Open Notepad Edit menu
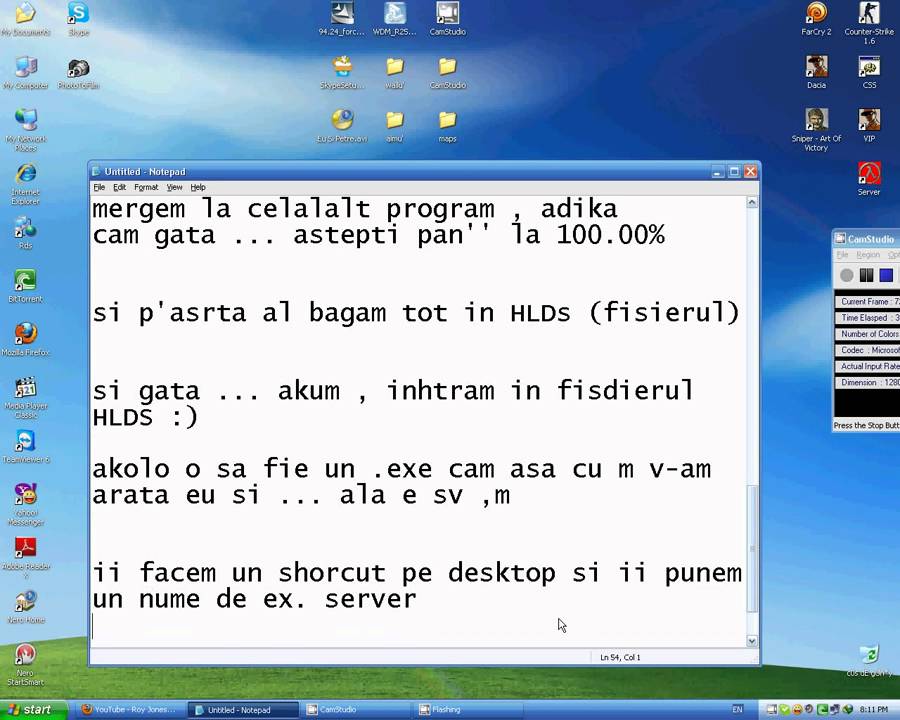This screenshot has height=720, width=900. point(119,187)
